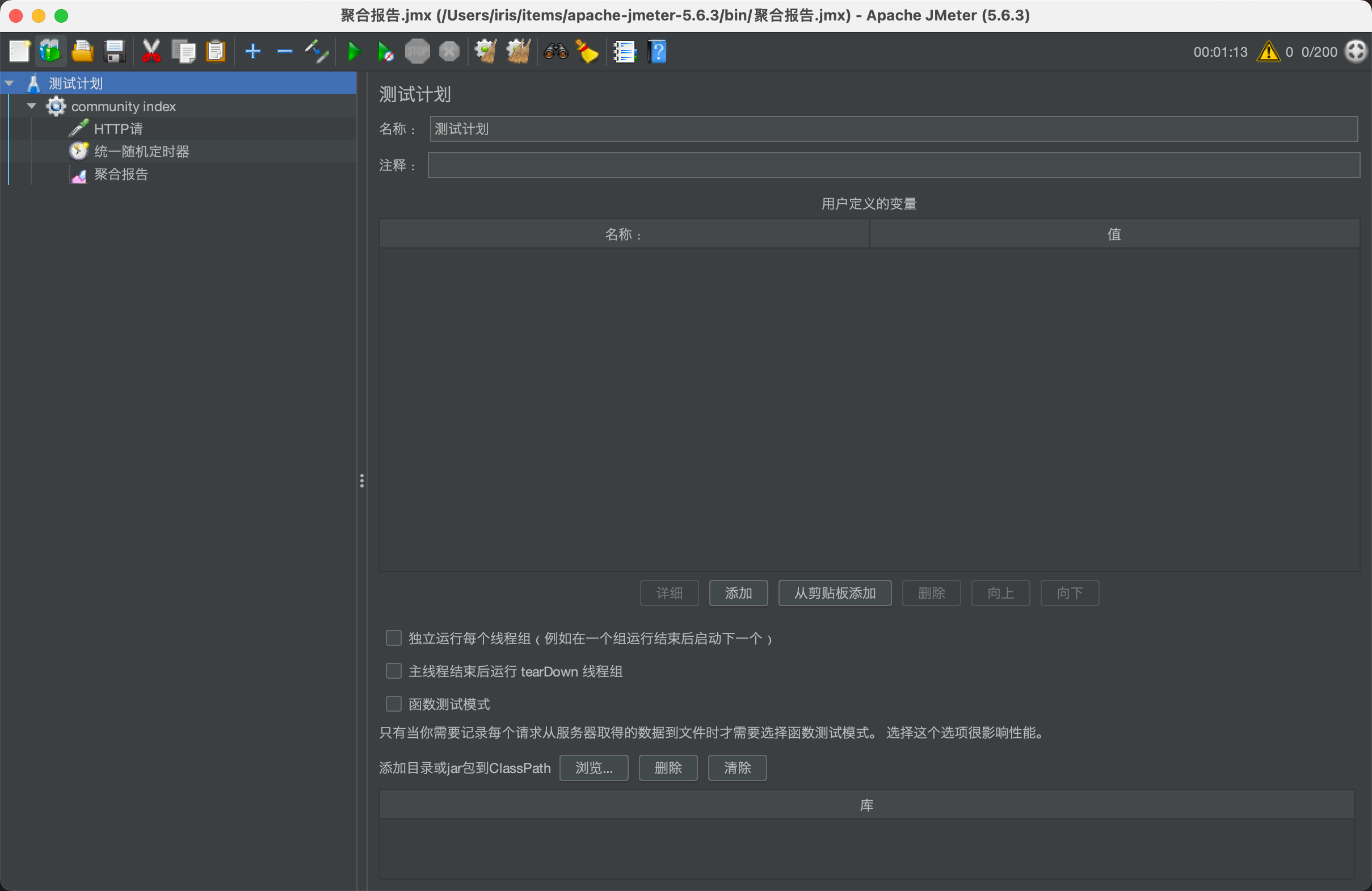Select the community index thread group
1372x891 pixels.
123,106
